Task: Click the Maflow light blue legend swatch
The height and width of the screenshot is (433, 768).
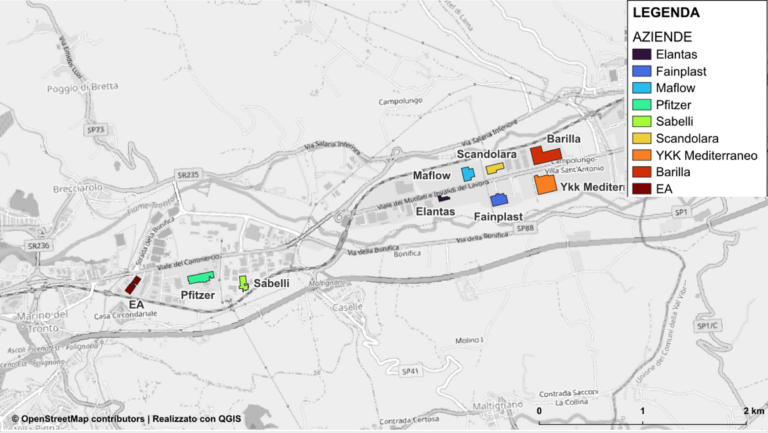Action: [x=642, y=88]
